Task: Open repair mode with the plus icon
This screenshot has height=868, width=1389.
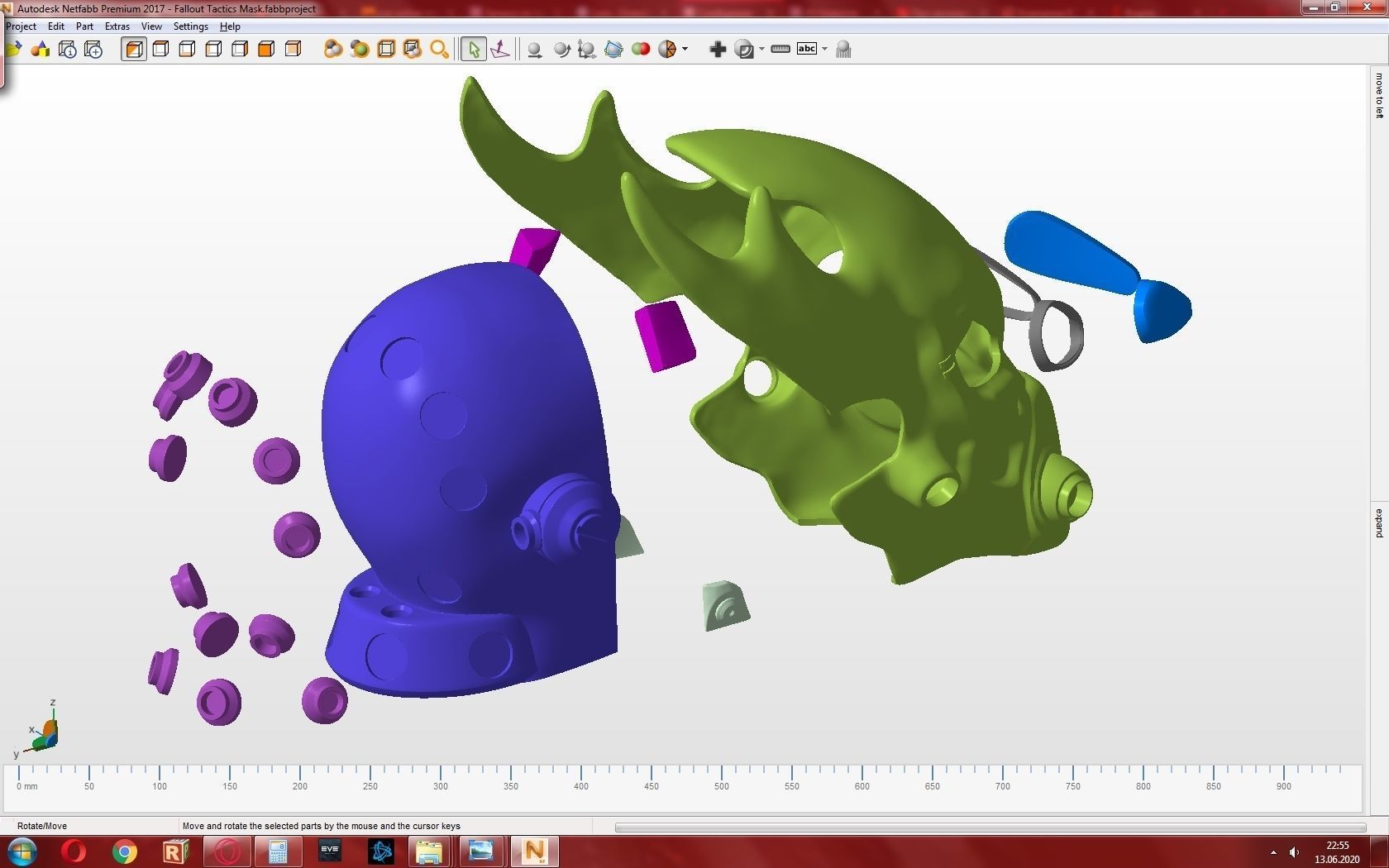Action: coord(718,50)
